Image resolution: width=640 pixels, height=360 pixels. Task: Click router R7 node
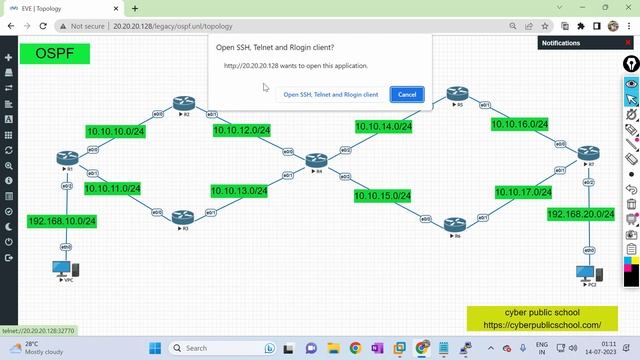click(x=589, y=153)
